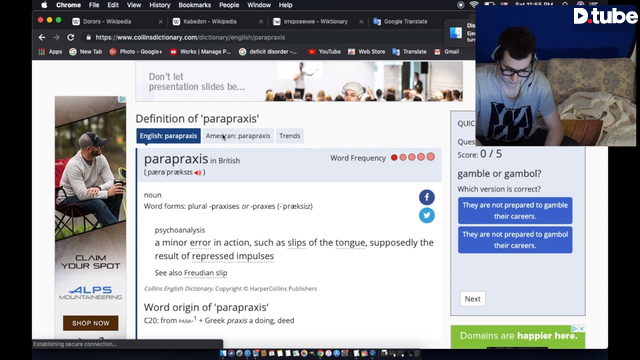Open the Edit menu

coord(113,5)
